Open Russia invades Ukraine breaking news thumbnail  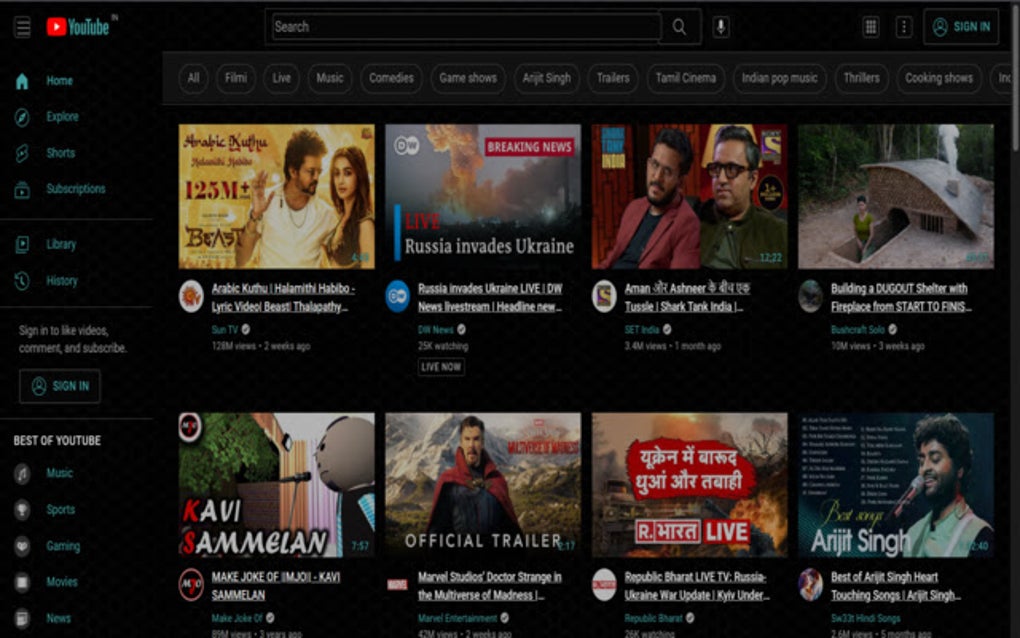click(483, 196)
